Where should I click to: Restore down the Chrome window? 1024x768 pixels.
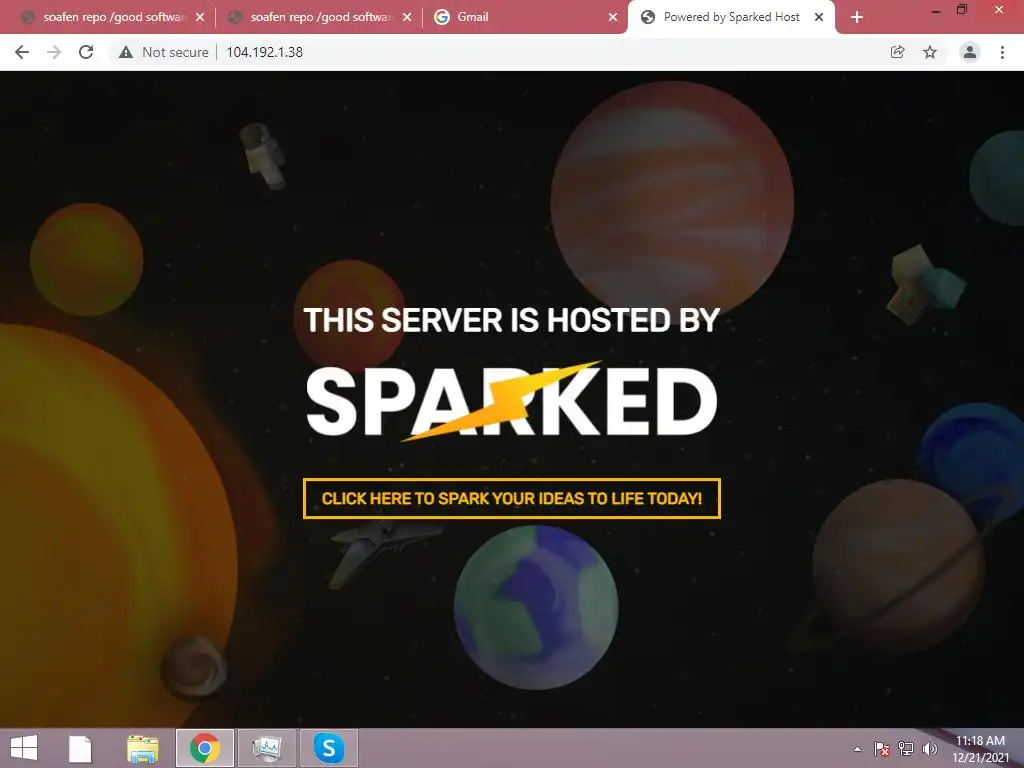(962, 10)
